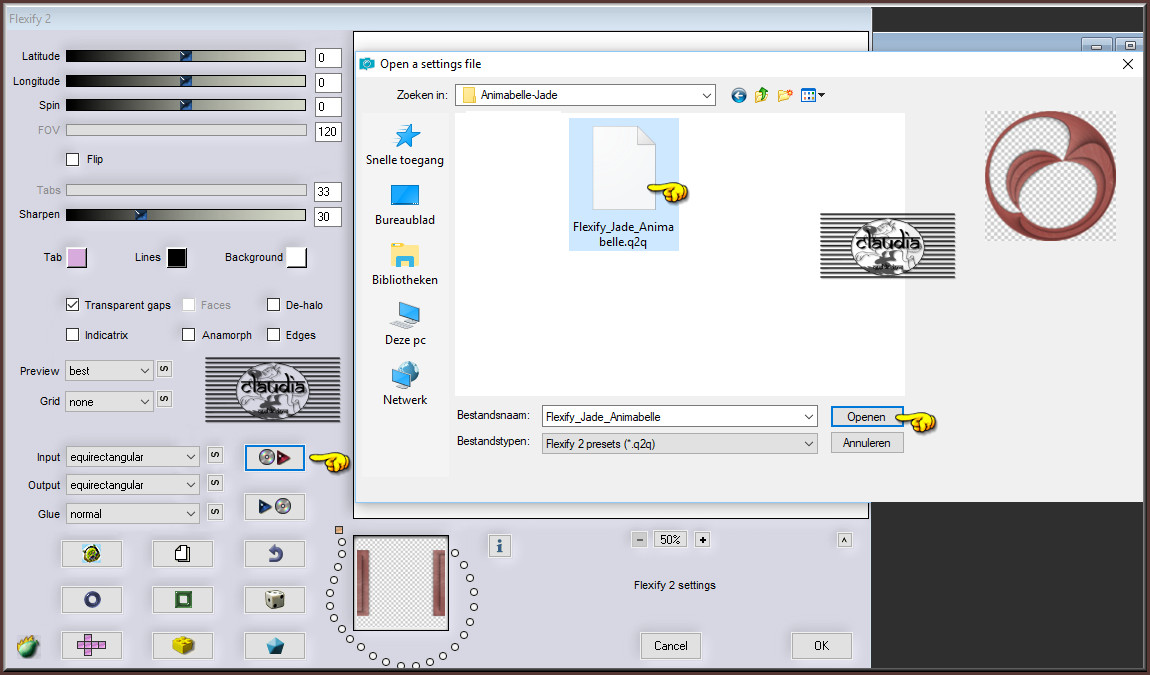Screen dimensions: 1150x675
Task: Toggle the S lock beside Output
Action: click(x=215, y=484)
